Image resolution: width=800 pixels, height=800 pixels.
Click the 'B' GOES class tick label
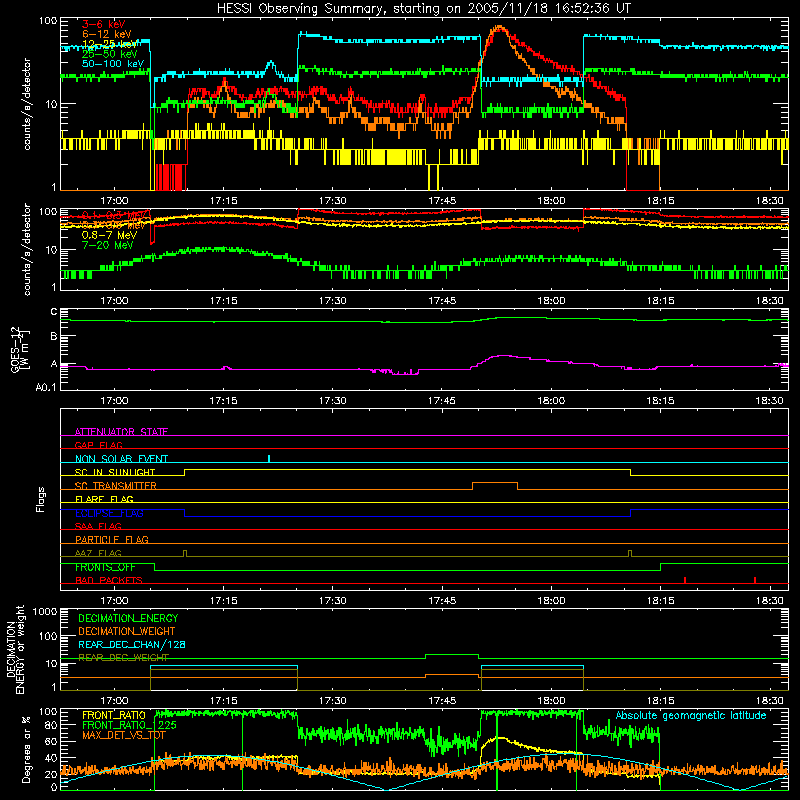[x=54, y=337]
